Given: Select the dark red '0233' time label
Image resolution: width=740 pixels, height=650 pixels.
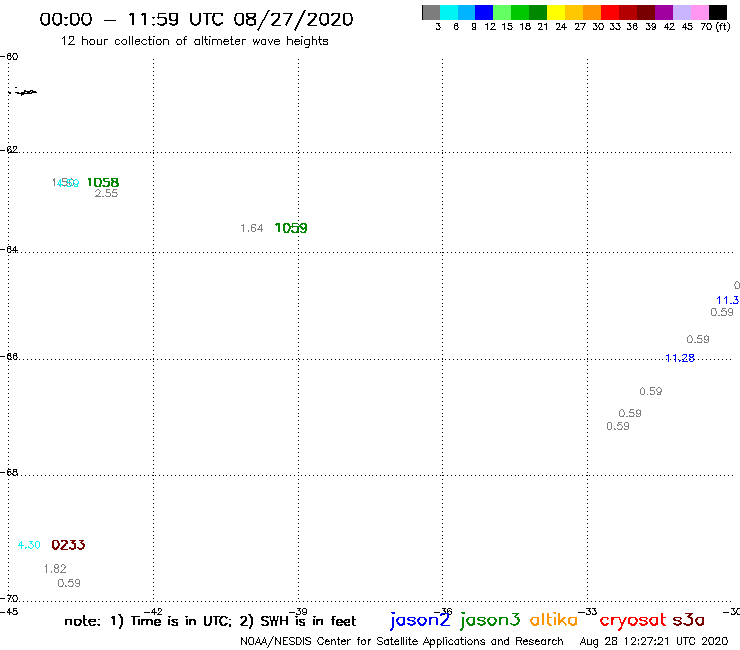Looking at the screenshot, I should [68, 545].
